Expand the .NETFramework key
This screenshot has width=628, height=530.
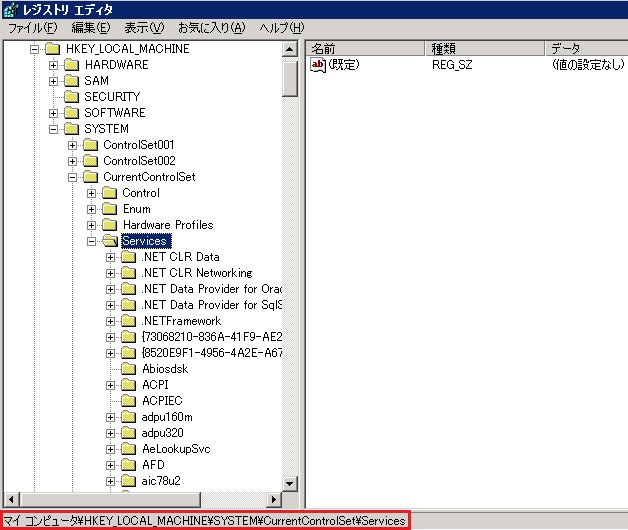click(111, 322)
